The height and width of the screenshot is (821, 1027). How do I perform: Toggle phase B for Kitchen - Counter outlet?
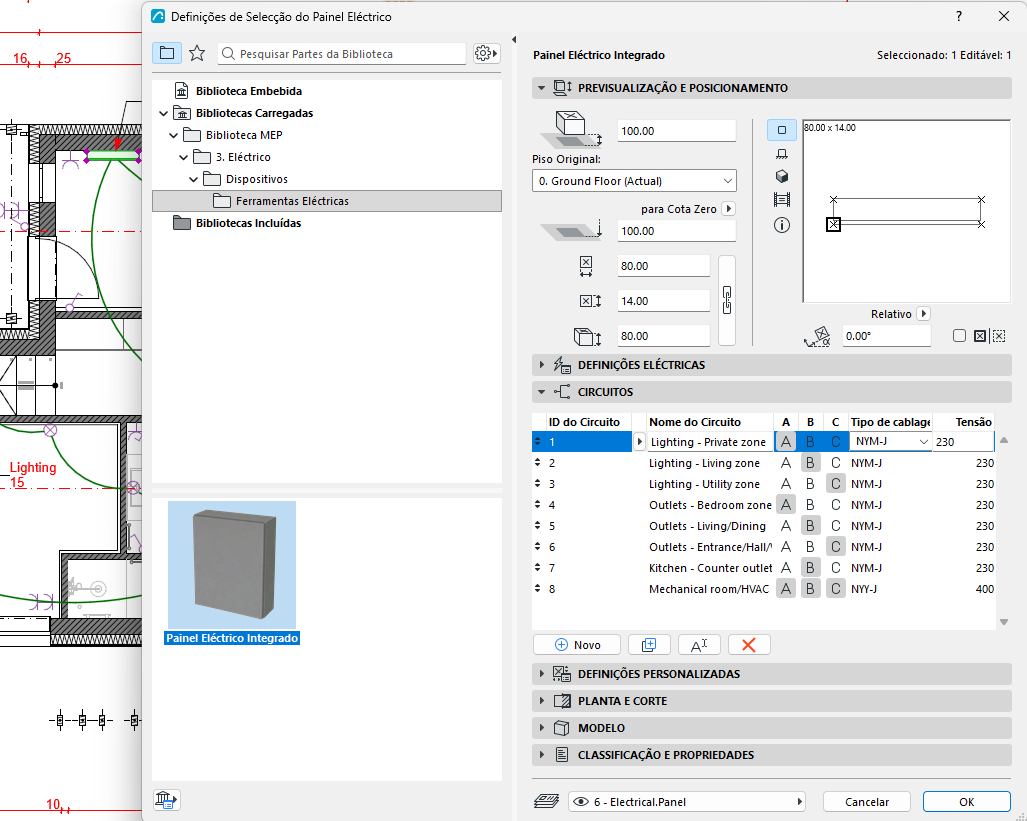coord(810,568)
